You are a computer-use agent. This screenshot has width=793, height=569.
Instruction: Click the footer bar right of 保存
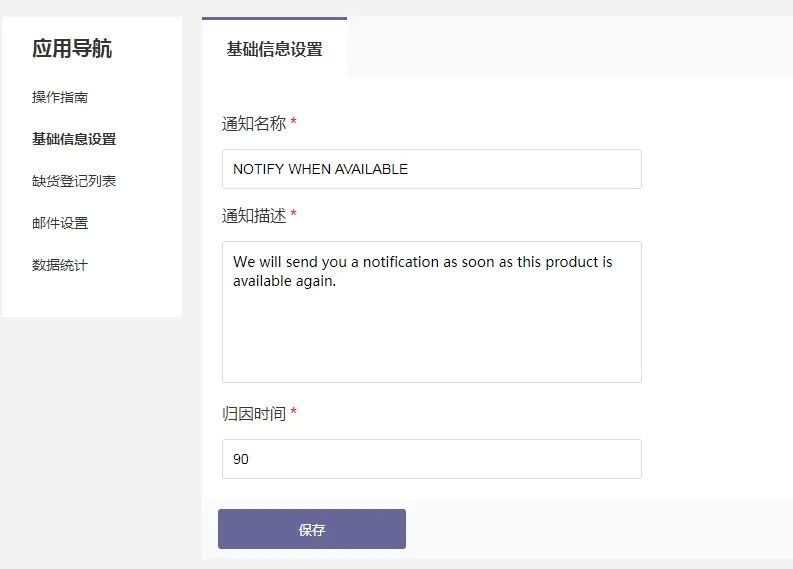pos(600,530)
